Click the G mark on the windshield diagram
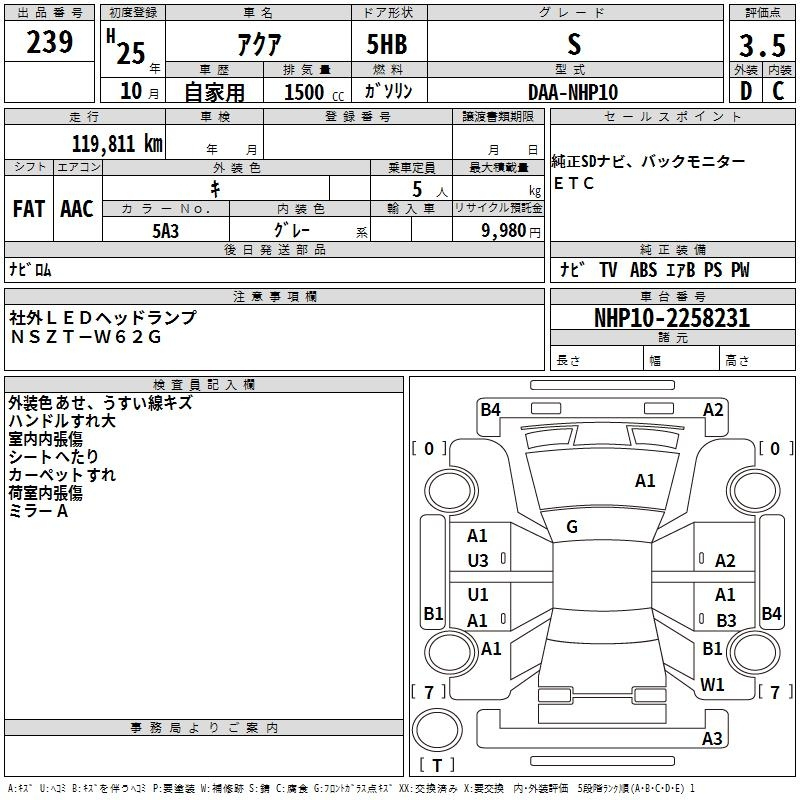Image resolution: width=800 pixels, height=800 pixels. pos(572,527)
